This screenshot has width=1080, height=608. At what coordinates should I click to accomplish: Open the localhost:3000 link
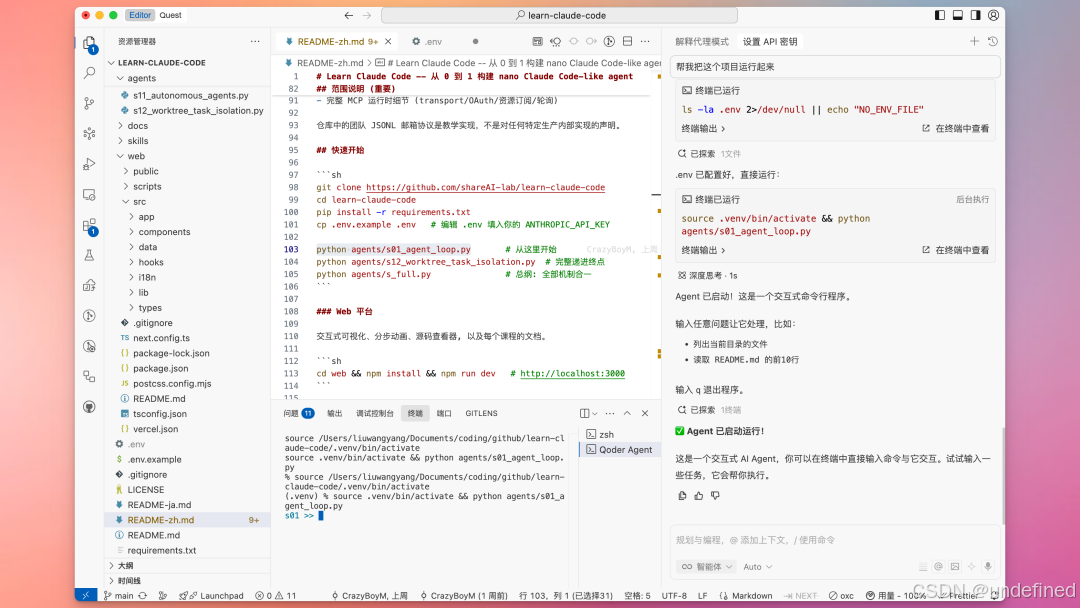572,373
